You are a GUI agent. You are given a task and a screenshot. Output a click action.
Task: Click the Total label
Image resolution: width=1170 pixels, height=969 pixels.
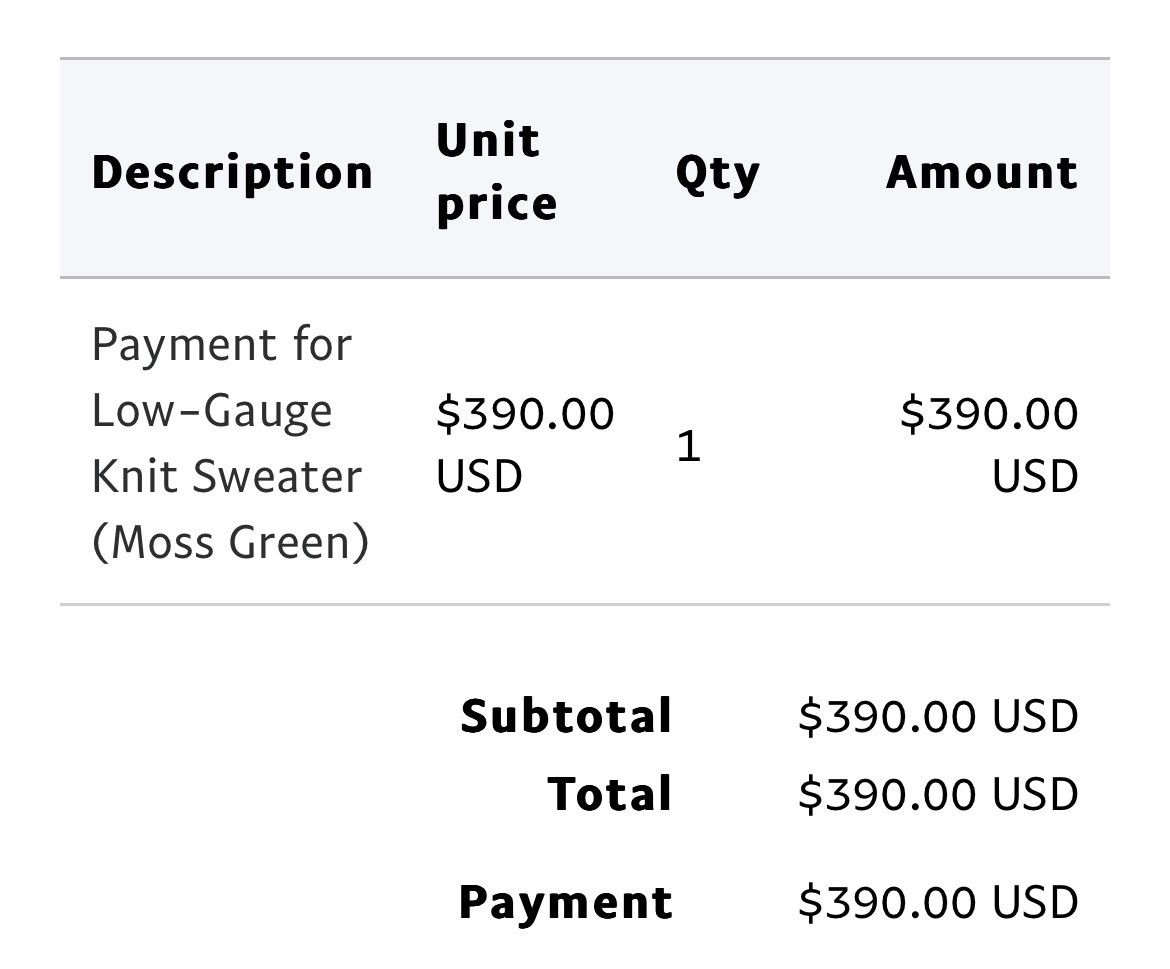coord(610,794)
